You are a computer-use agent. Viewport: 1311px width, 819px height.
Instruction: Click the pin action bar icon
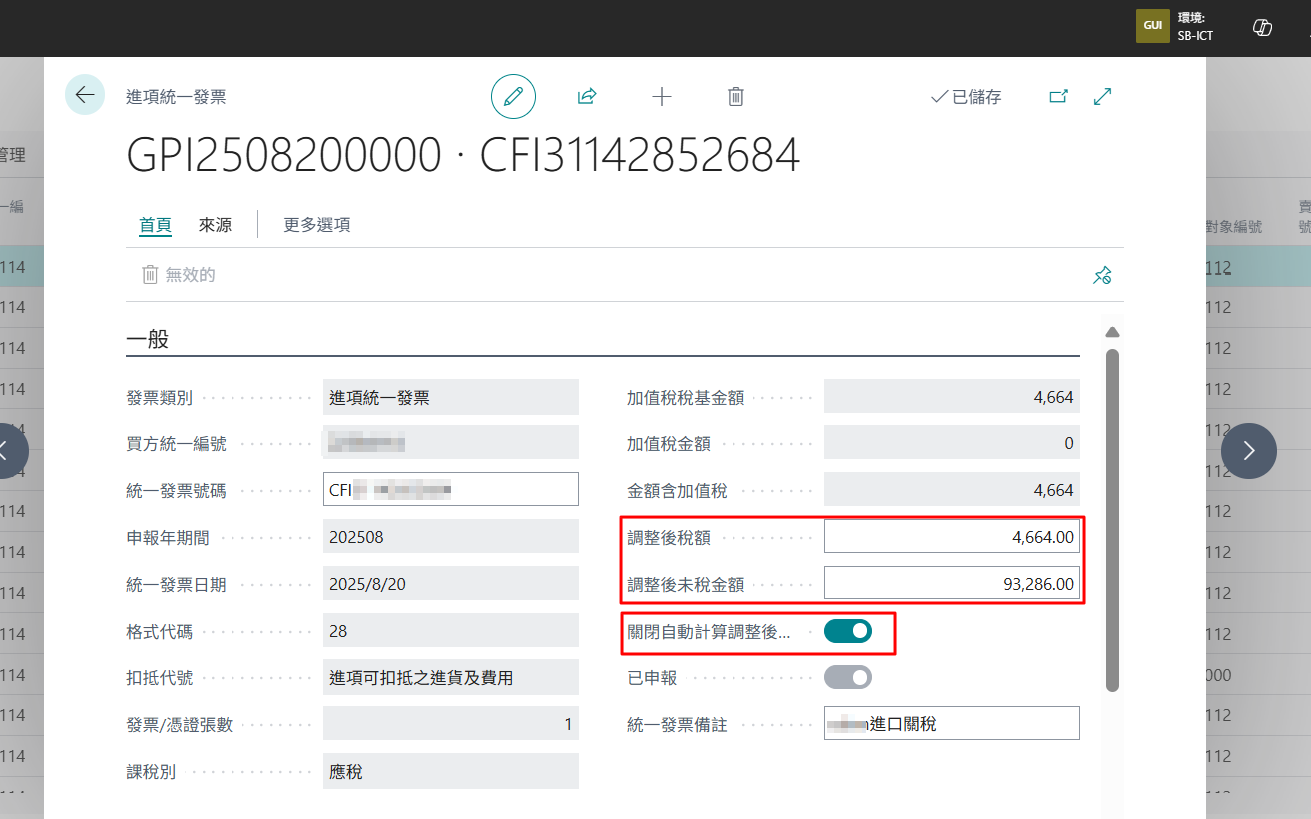[x=1102, y=275]
